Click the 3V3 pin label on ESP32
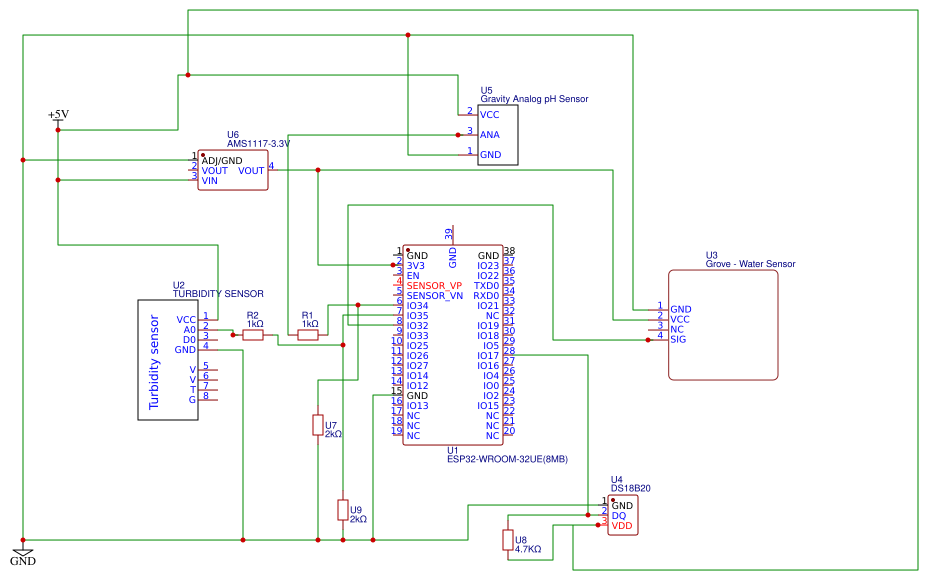Image resolution: width=928 pixels, height=580 pixels. click(x=415, y=266)
